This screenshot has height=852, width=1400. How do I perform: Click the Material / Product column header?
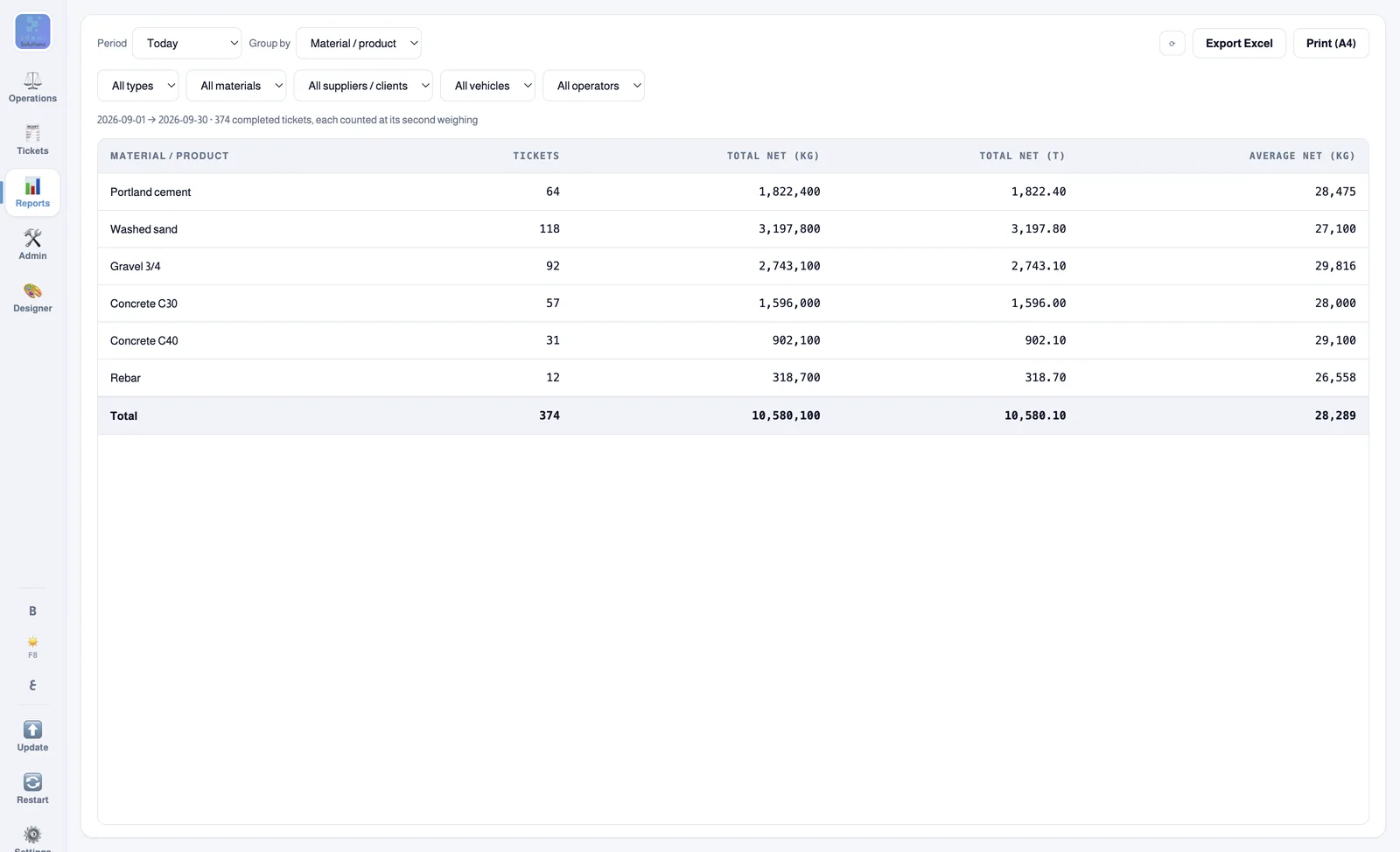(x=169, y=156)
